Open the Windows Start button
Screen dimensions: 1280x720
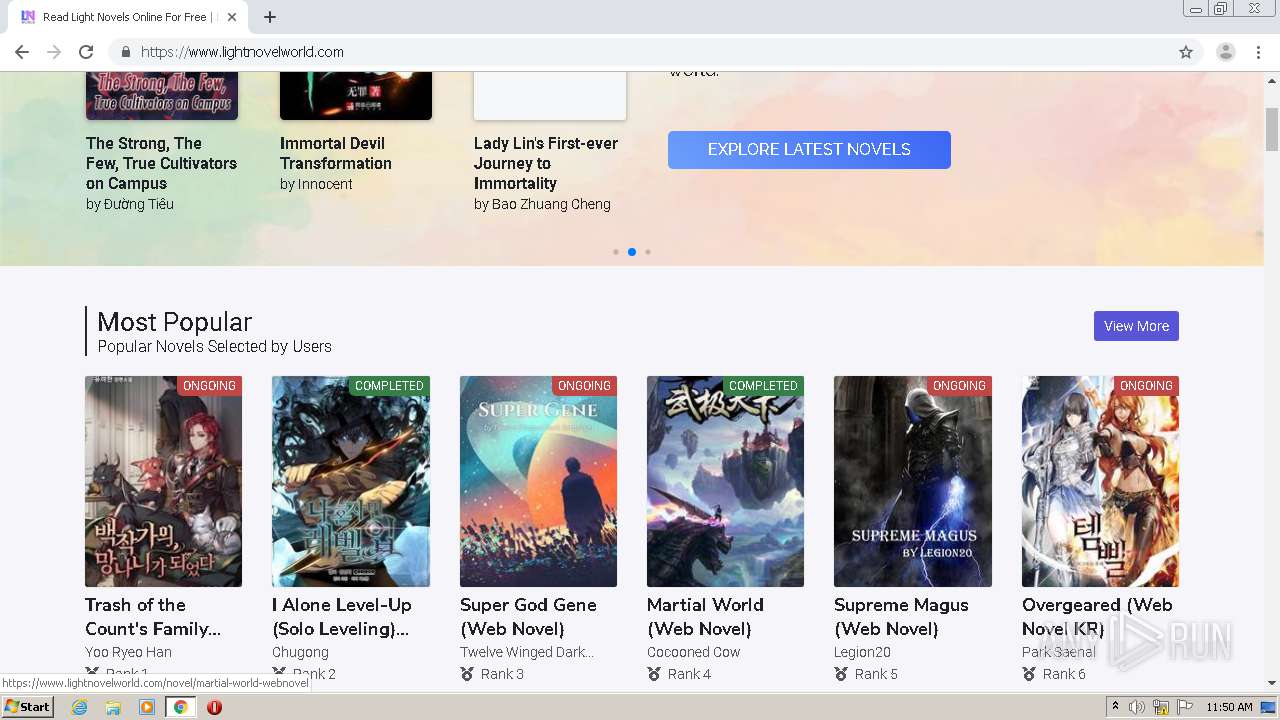tap(28, 707)
